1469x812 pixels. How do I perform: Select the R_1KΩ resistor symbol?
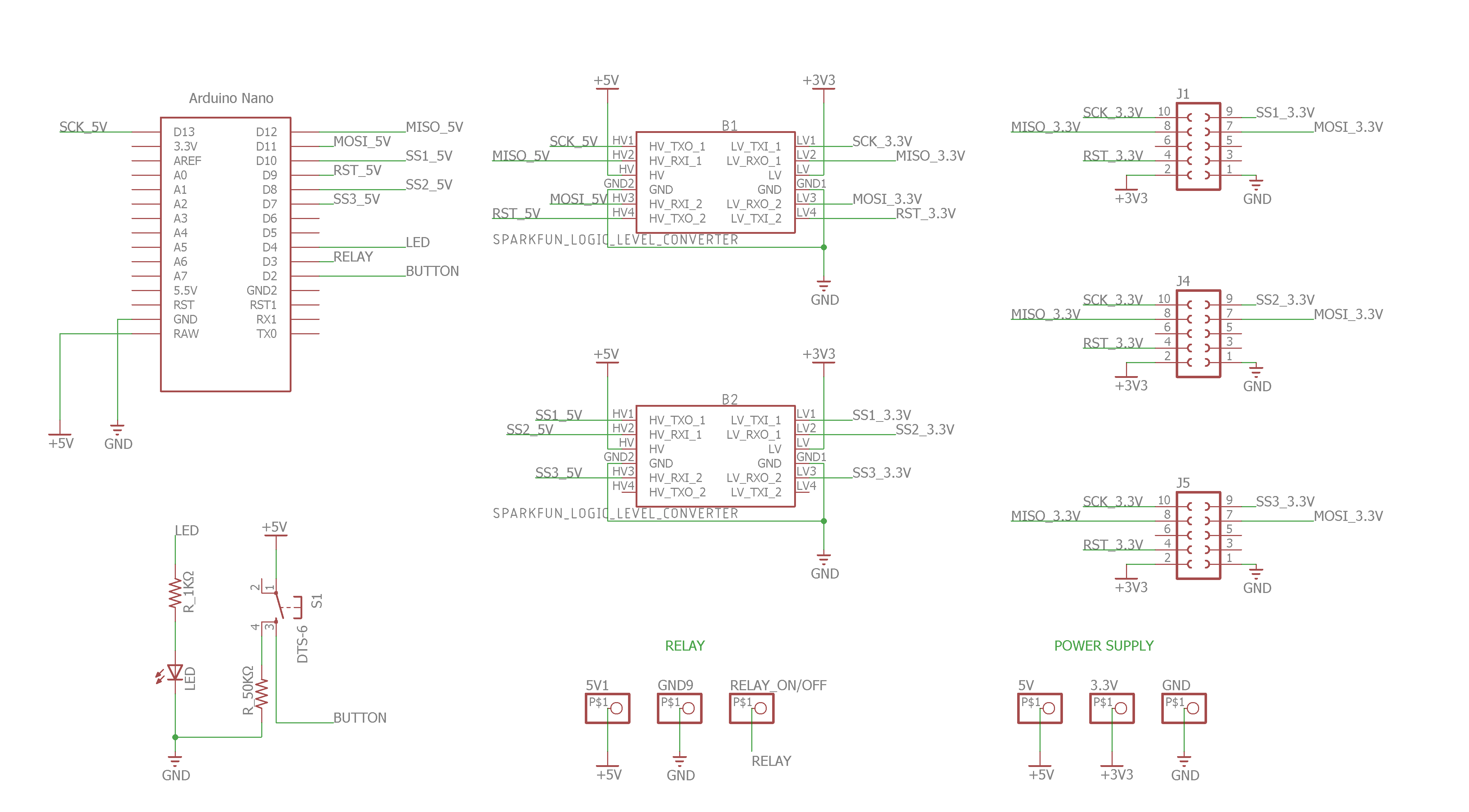coord(175,593)
